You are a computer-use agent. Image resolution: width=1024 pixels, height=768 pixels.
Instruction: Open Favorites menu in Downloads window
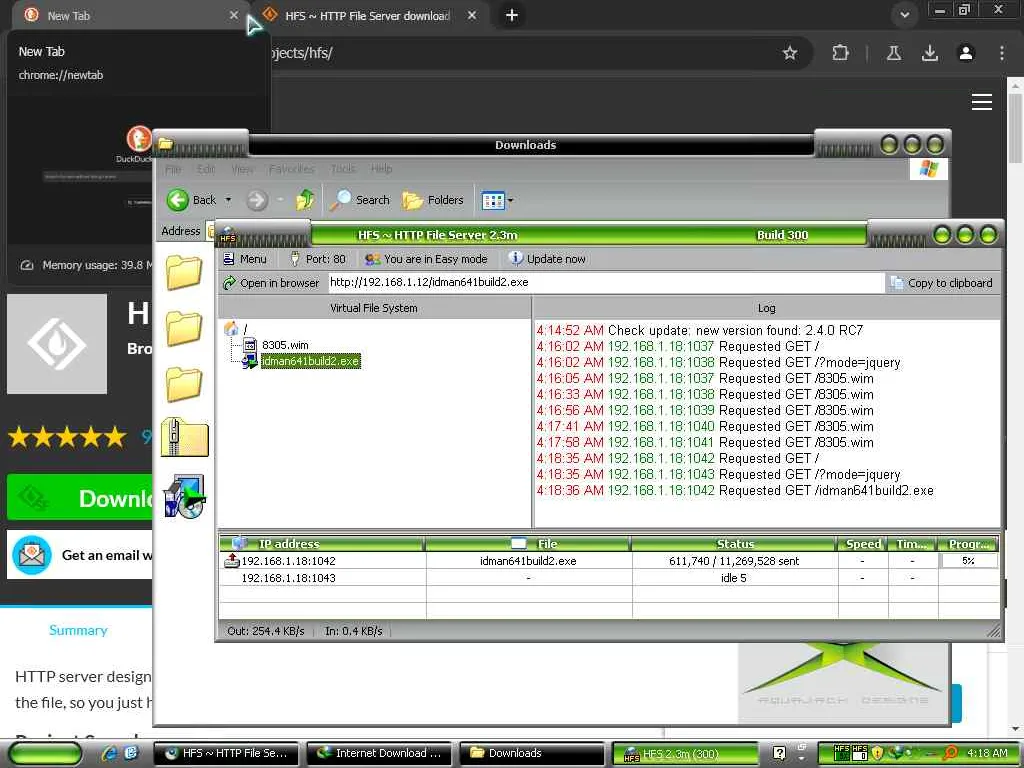pos(291,169)
